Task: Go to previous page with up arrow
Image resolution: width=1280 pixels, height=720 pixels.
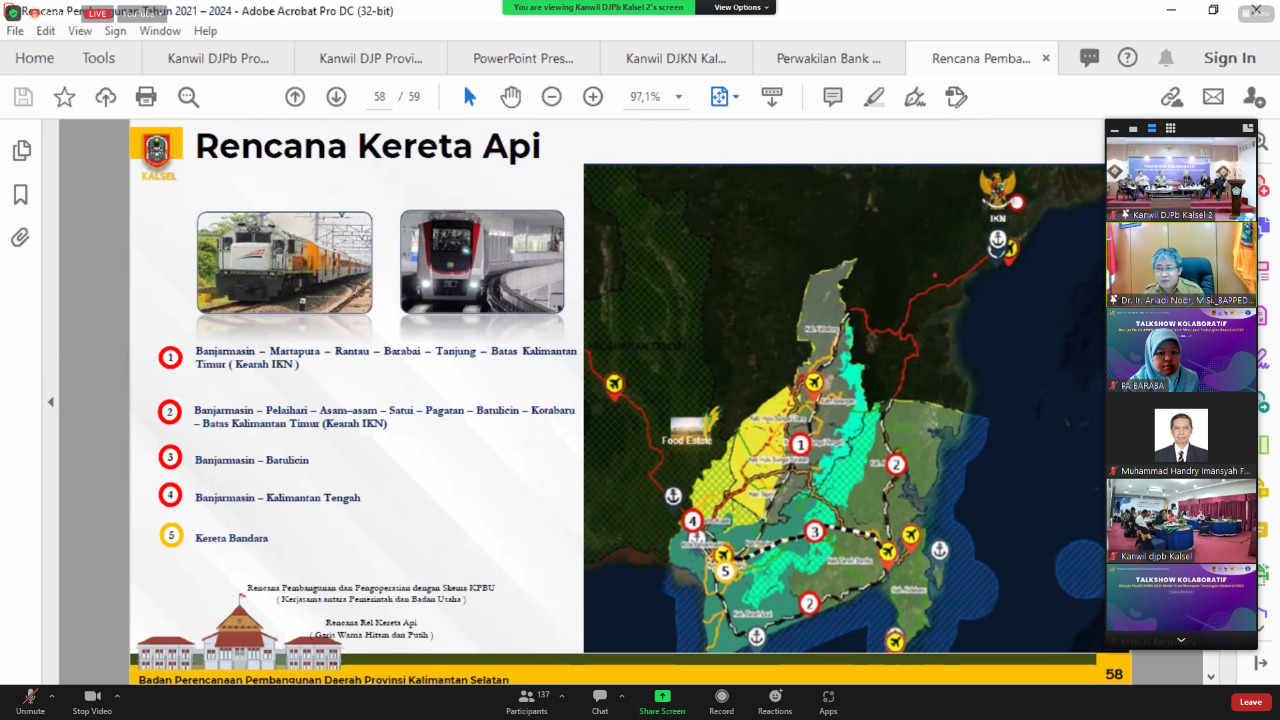Action: coord(295,97)
